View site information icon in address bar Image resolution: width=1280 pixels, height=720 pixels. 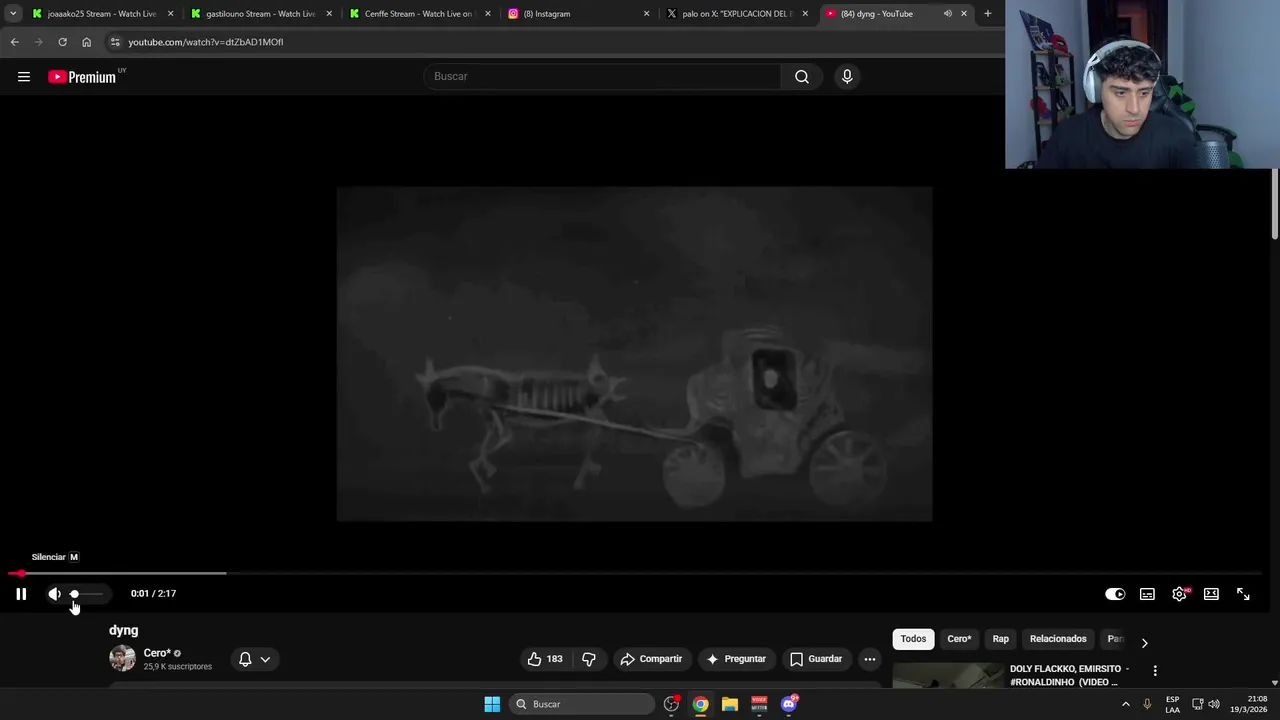[115, 42]
